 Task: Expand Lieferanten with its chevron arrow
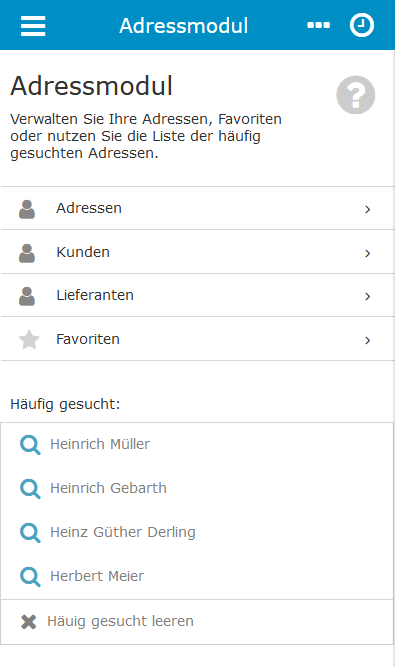click(368, 296)
